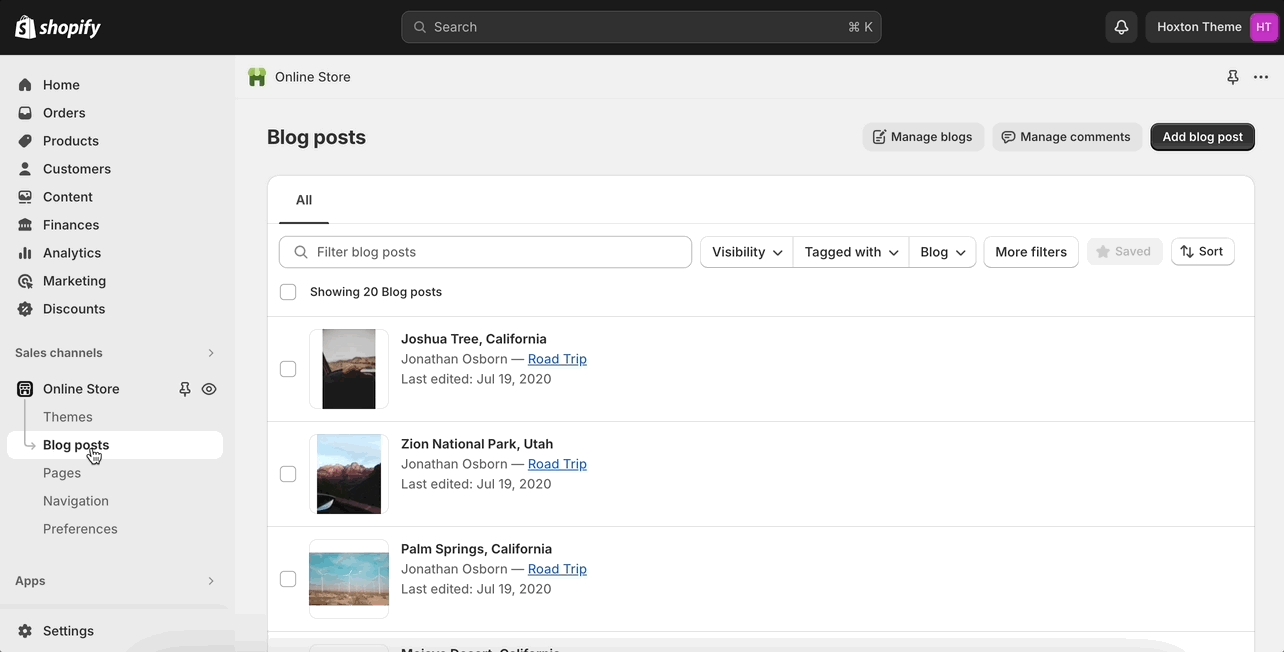This screenshot has height=652, width=1284.
Task: Click the Settings label in sidebar
Action: pyautogui.click(x=68, y=631)
